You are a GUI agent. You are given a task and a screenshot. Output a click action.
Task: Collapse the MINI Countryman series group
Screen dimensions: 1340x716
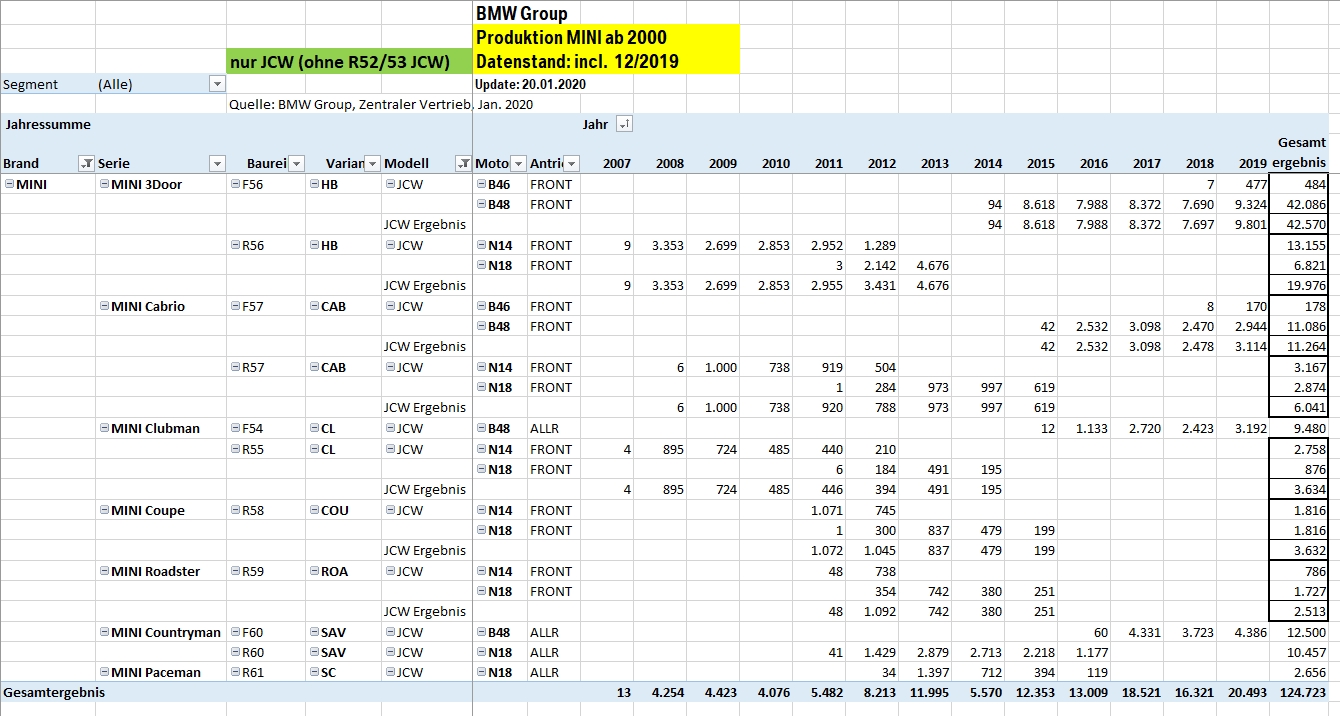coord(104,632)
